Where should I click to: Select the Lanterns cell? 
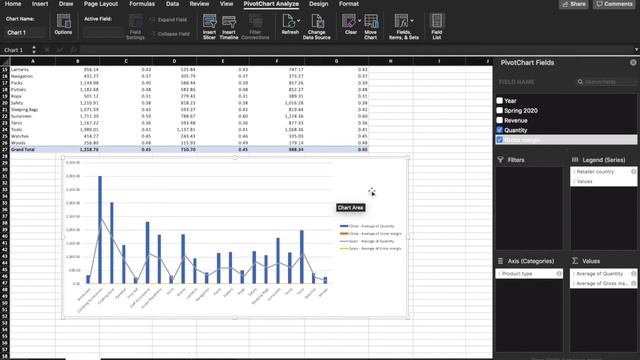[33, 69]
